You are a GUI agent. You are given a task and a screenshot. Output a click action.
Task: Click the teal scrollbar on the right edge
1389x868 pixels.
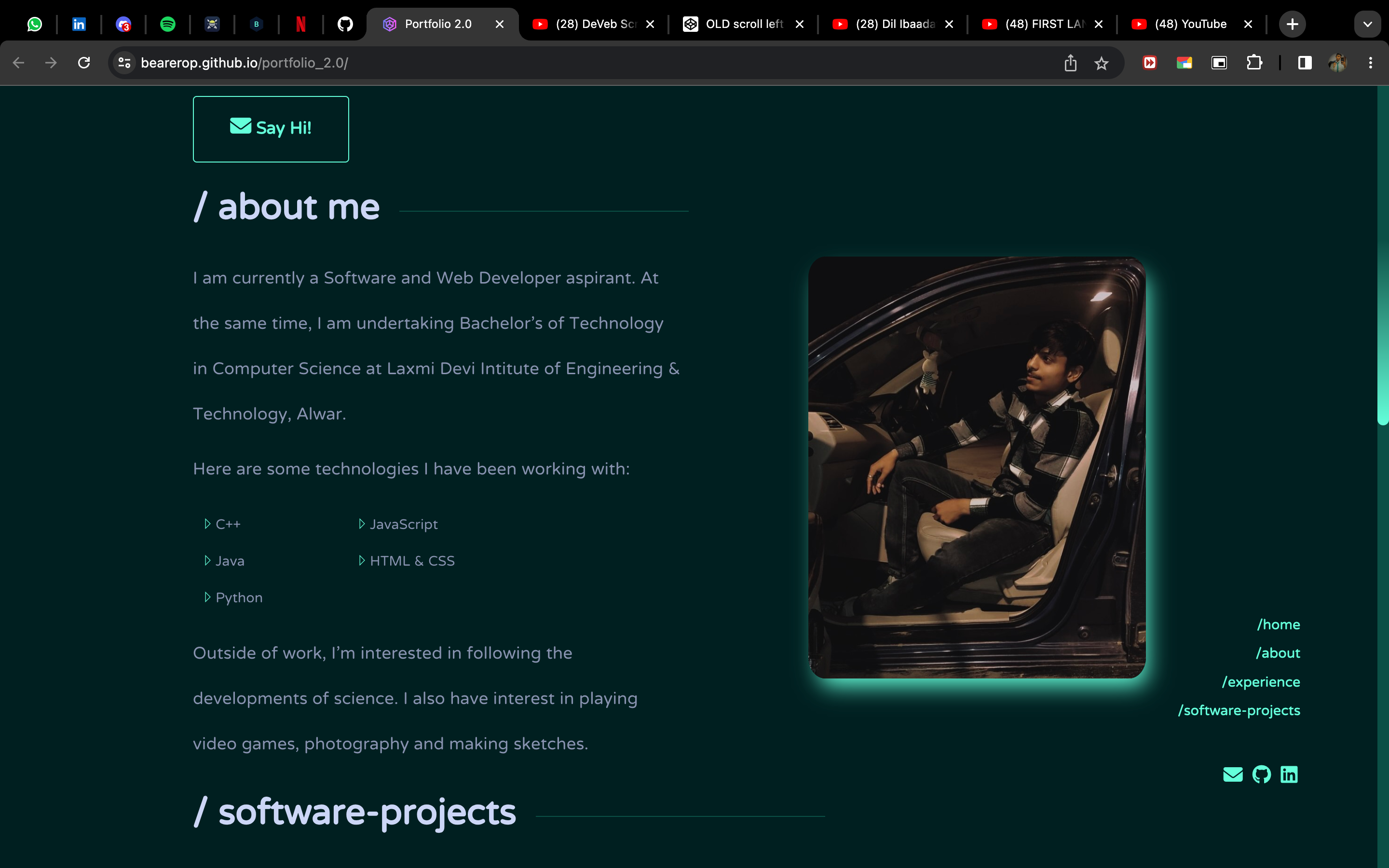(1384, 258)
